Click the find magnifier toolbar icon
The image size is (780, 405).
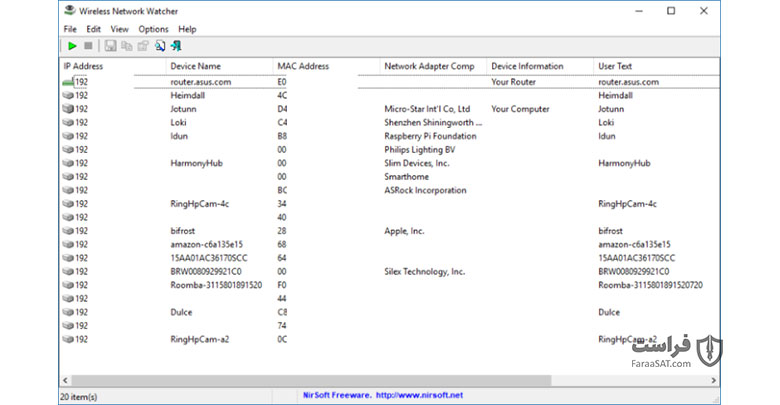(x=160, y=46)
